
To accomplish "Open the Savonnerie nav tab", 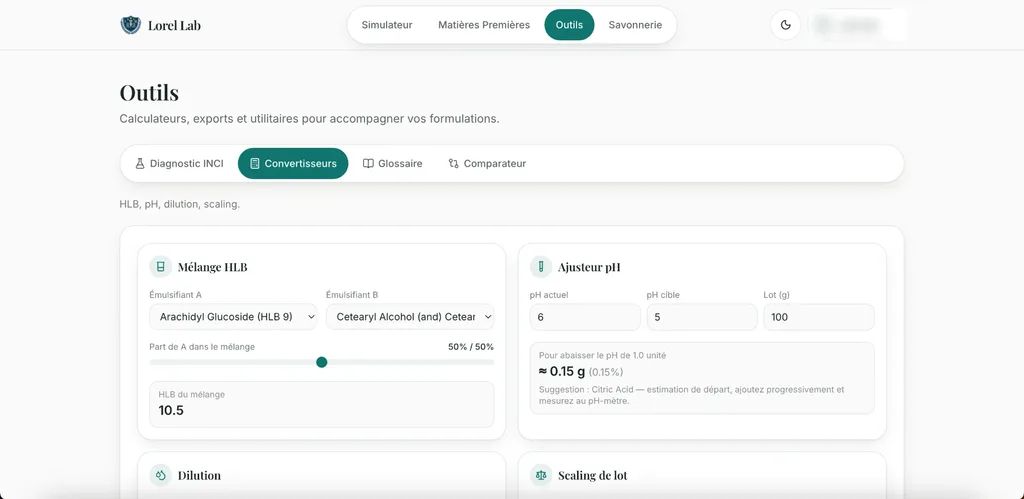I will coord(635,25).
